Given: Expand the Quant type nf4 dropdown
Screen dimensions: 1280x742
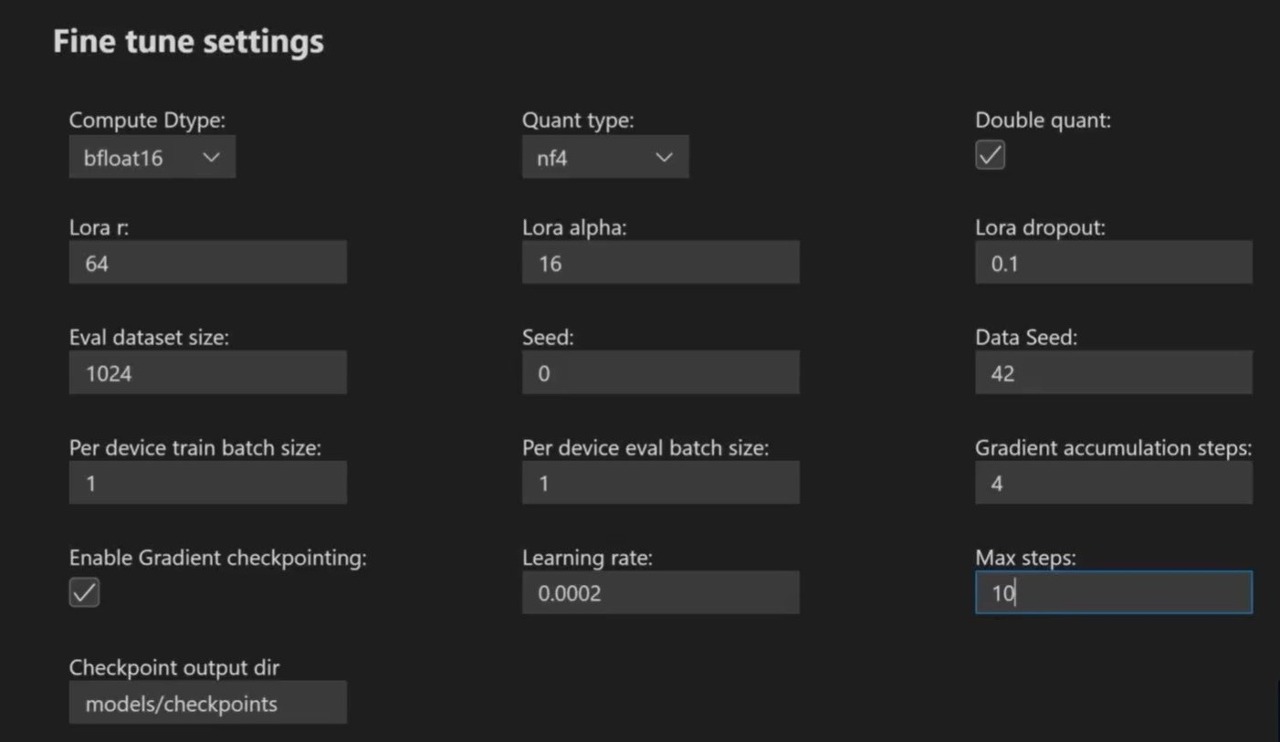Looking at the screenshot, I should click(605, 158).
